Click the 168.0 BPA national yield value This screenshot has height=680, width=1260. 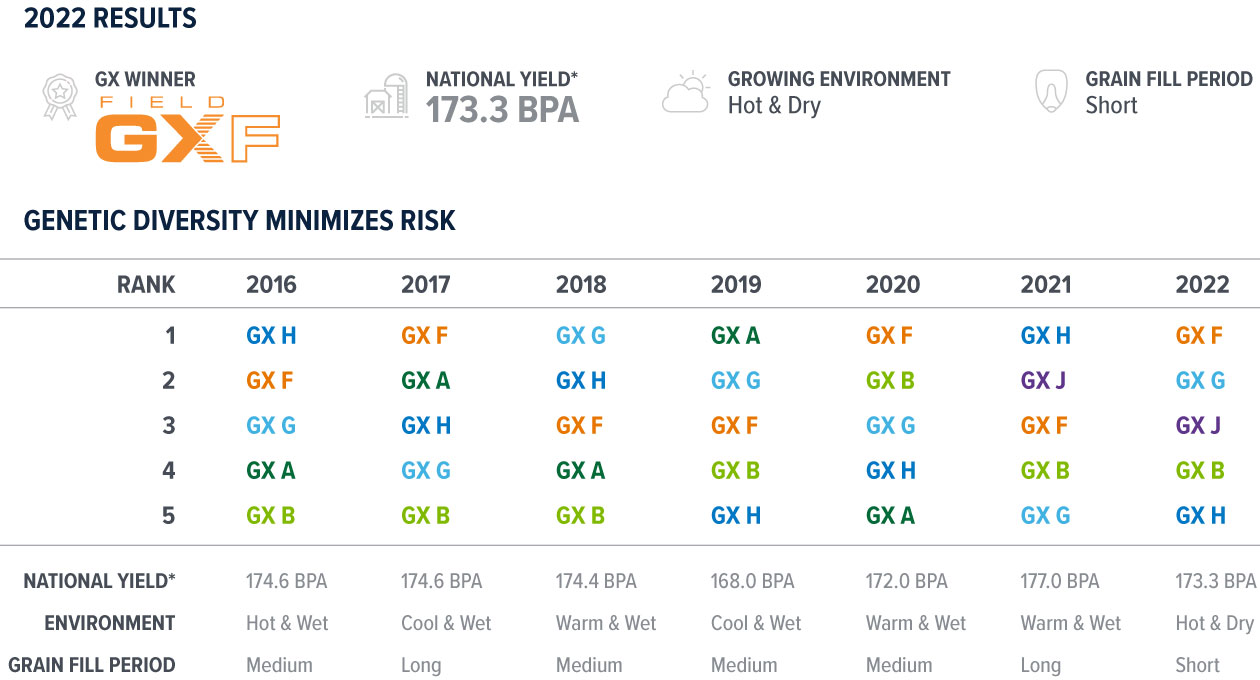[x=752, y=581]
